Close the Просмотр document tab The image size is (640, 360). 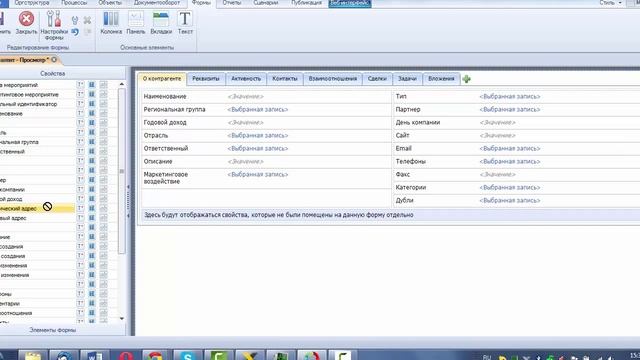click(x=54, y=60)
